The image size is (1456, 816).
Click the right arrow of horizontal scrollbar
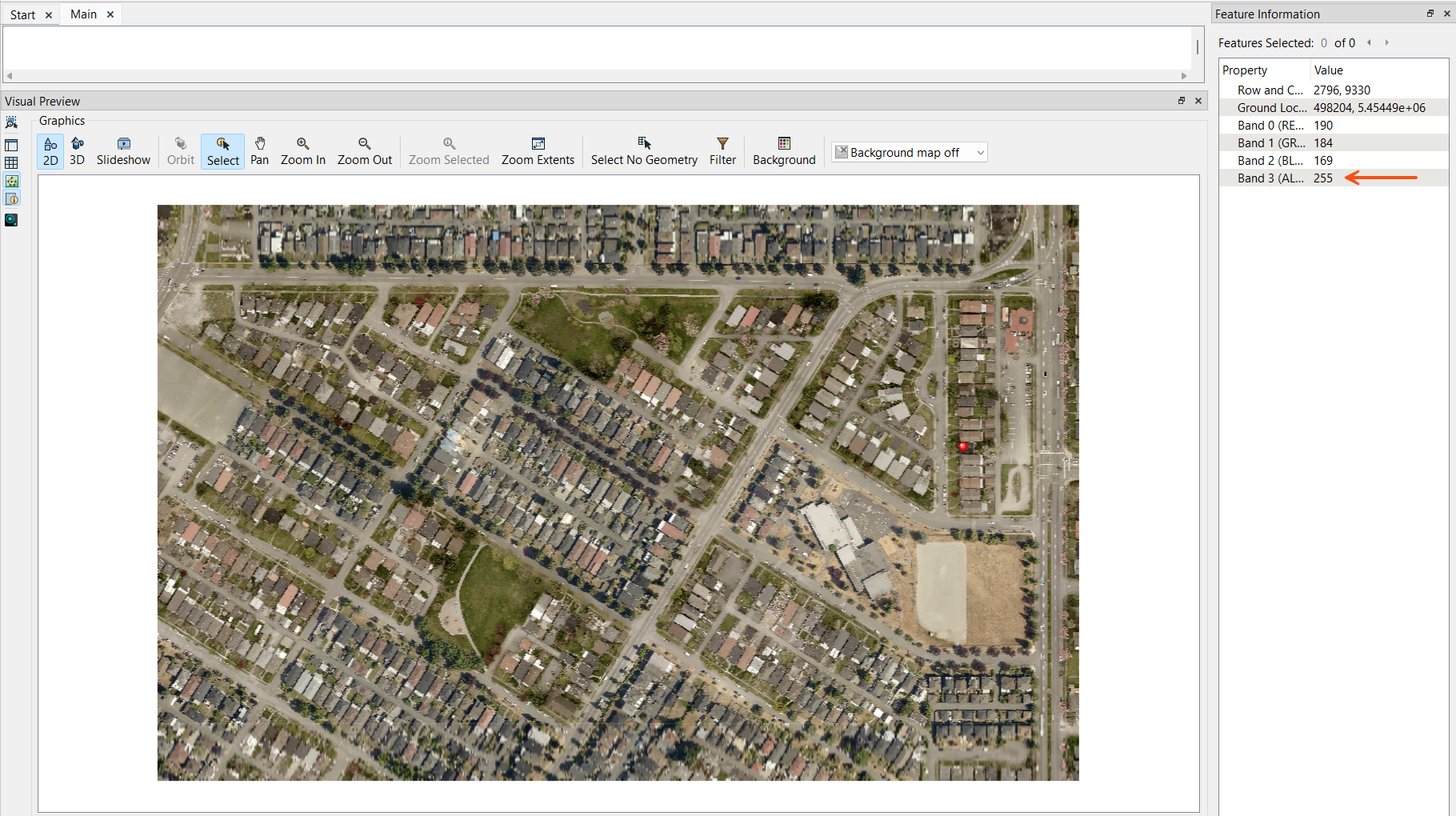click(1184, 76)
